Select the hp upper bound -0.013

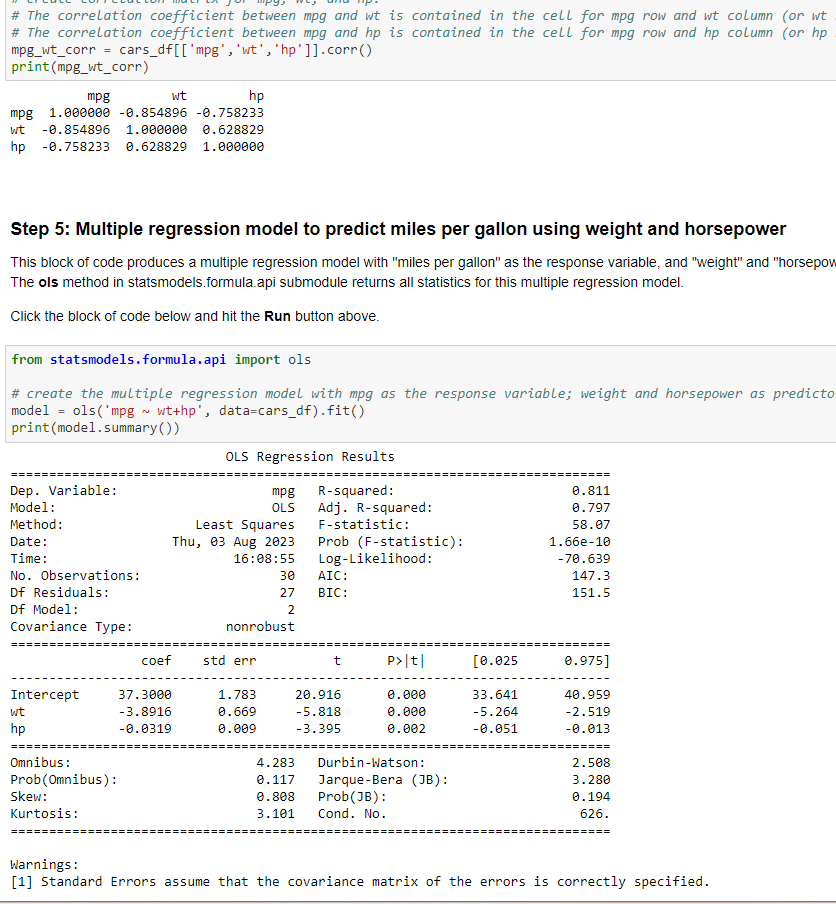[588, 729]
